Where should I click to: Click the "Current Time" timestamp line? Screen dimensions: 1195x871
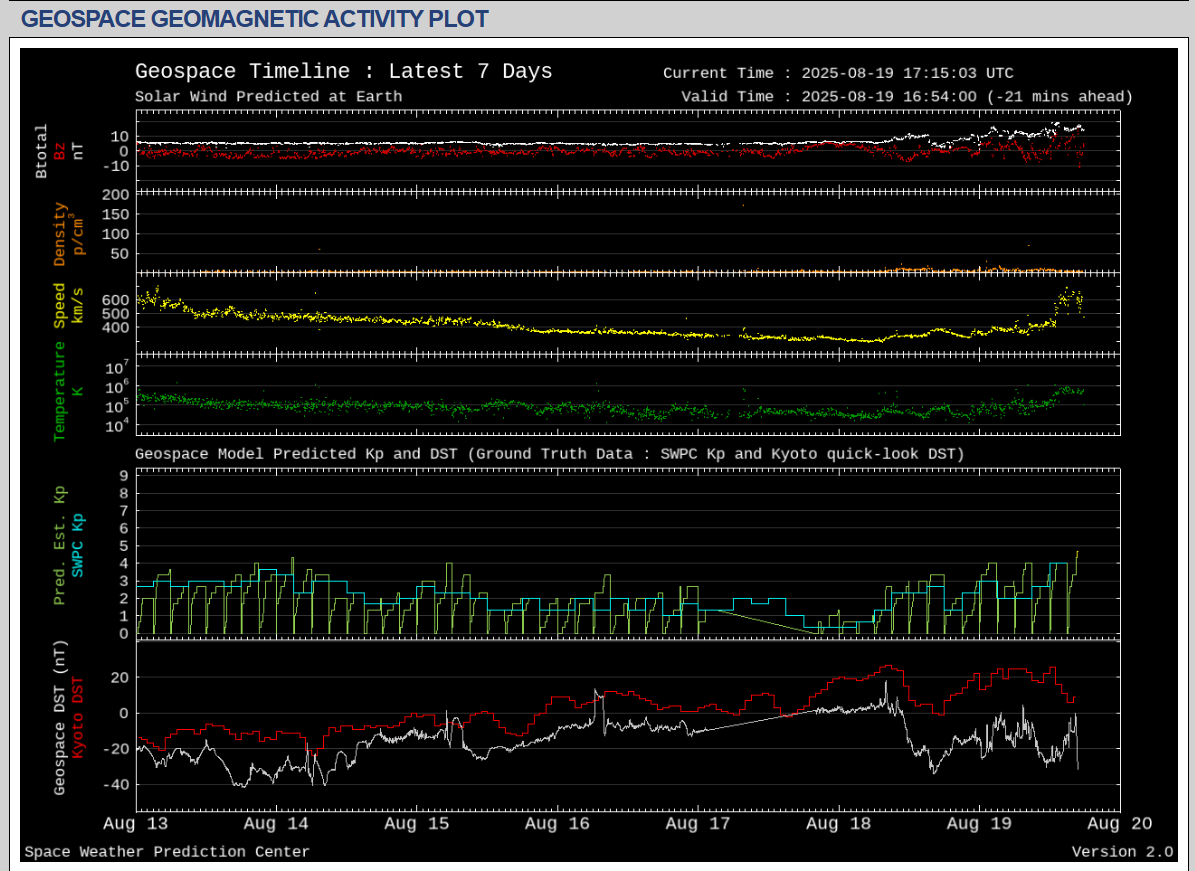838,73
